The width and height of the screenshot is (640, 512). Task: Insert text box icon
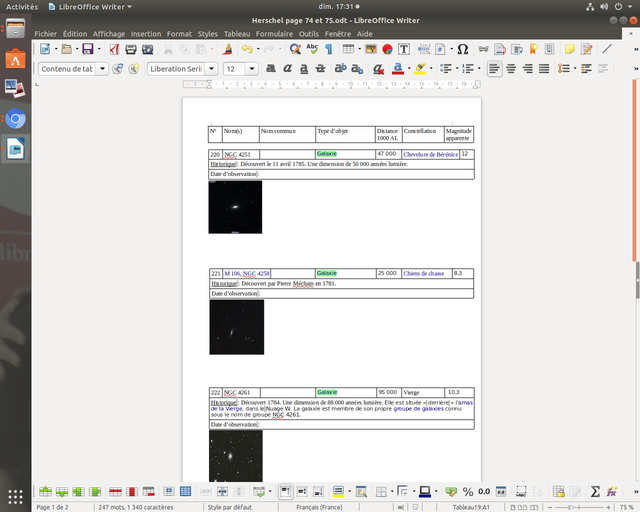pyautogui.click(x=404, y=49)
